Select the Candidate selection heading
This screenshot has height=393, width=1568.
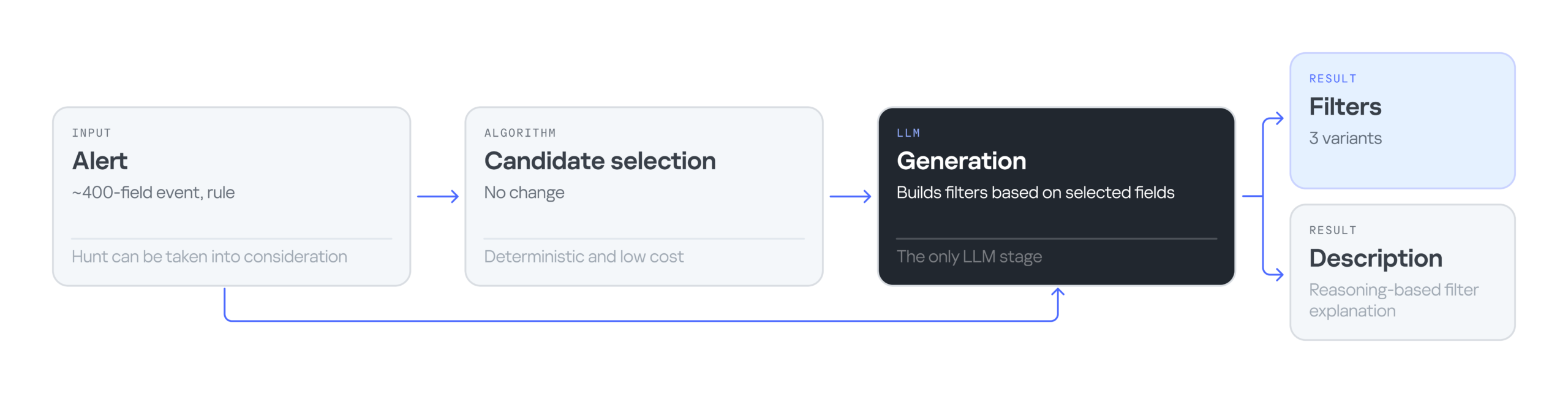[x=600, y=161]
